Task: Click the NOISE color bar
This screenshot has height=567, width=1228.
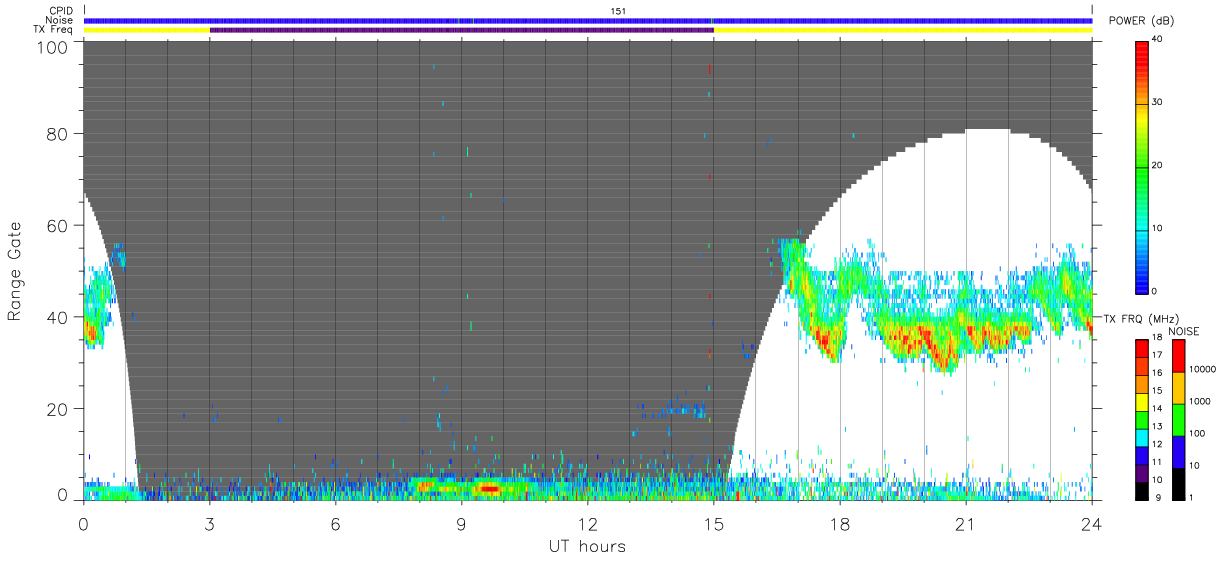Action: tap(1177, 420)
